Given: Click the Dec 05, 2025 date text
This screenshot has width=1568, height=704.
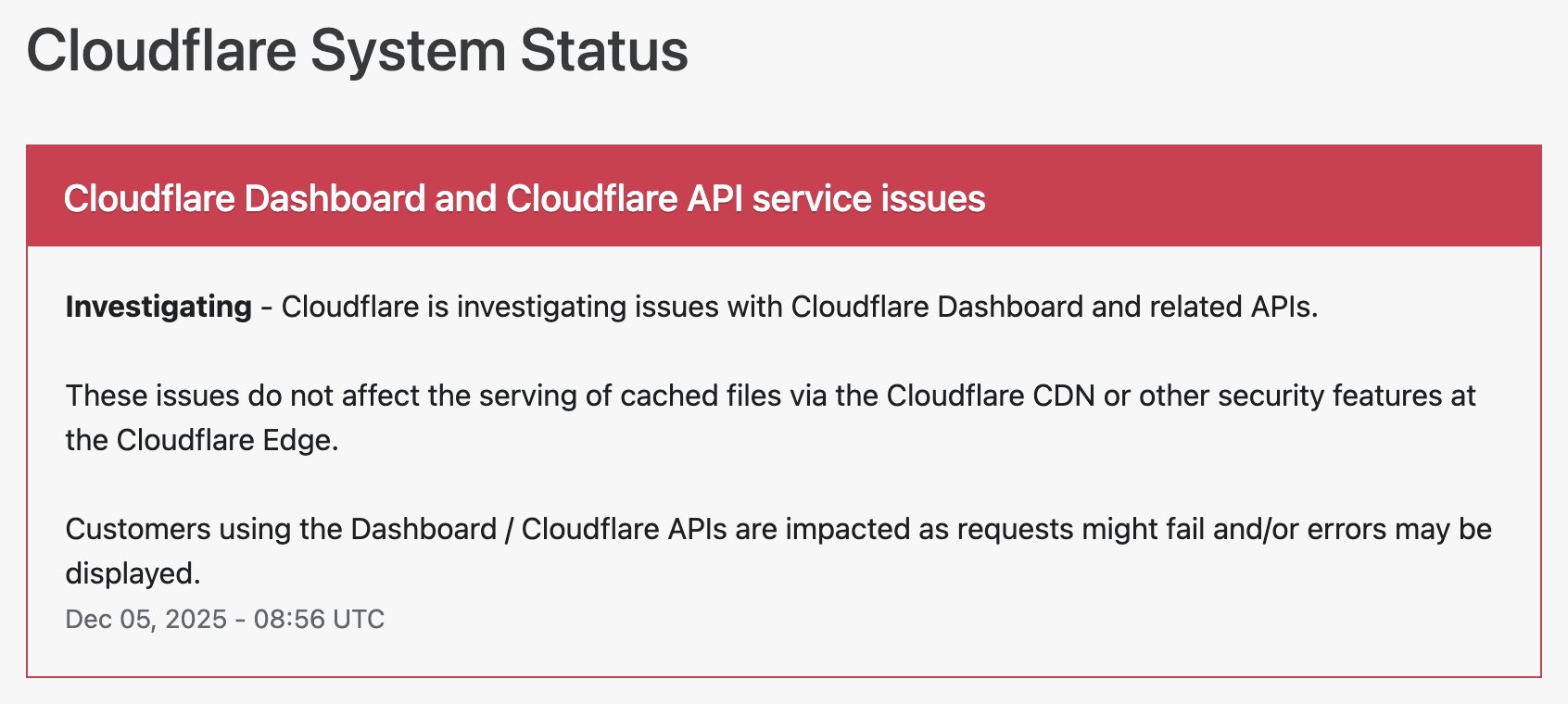Looking at the screenshot, I should tap(145, 619).
